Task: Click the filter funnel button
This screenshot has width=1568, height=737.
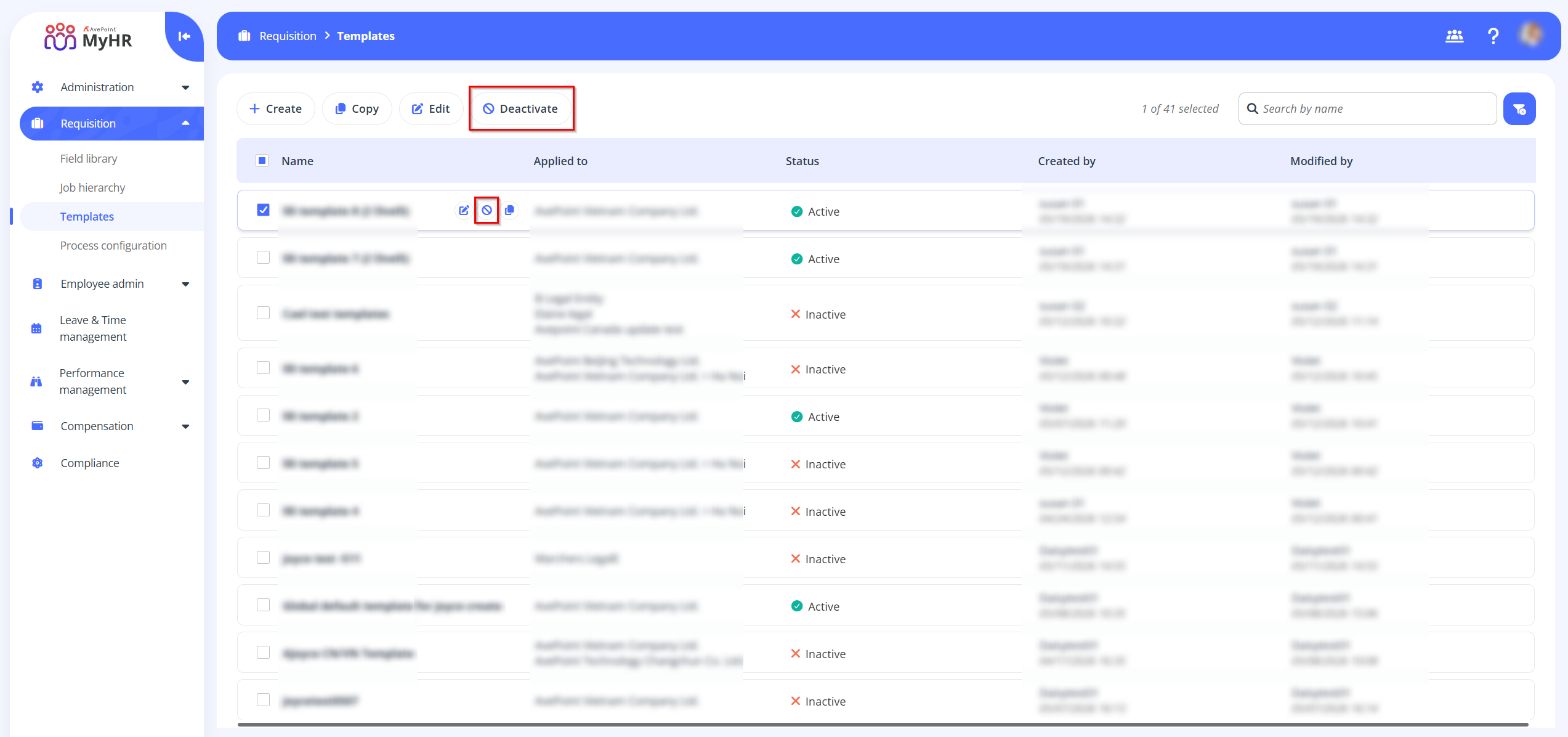Action: [x=1519, y=109]
